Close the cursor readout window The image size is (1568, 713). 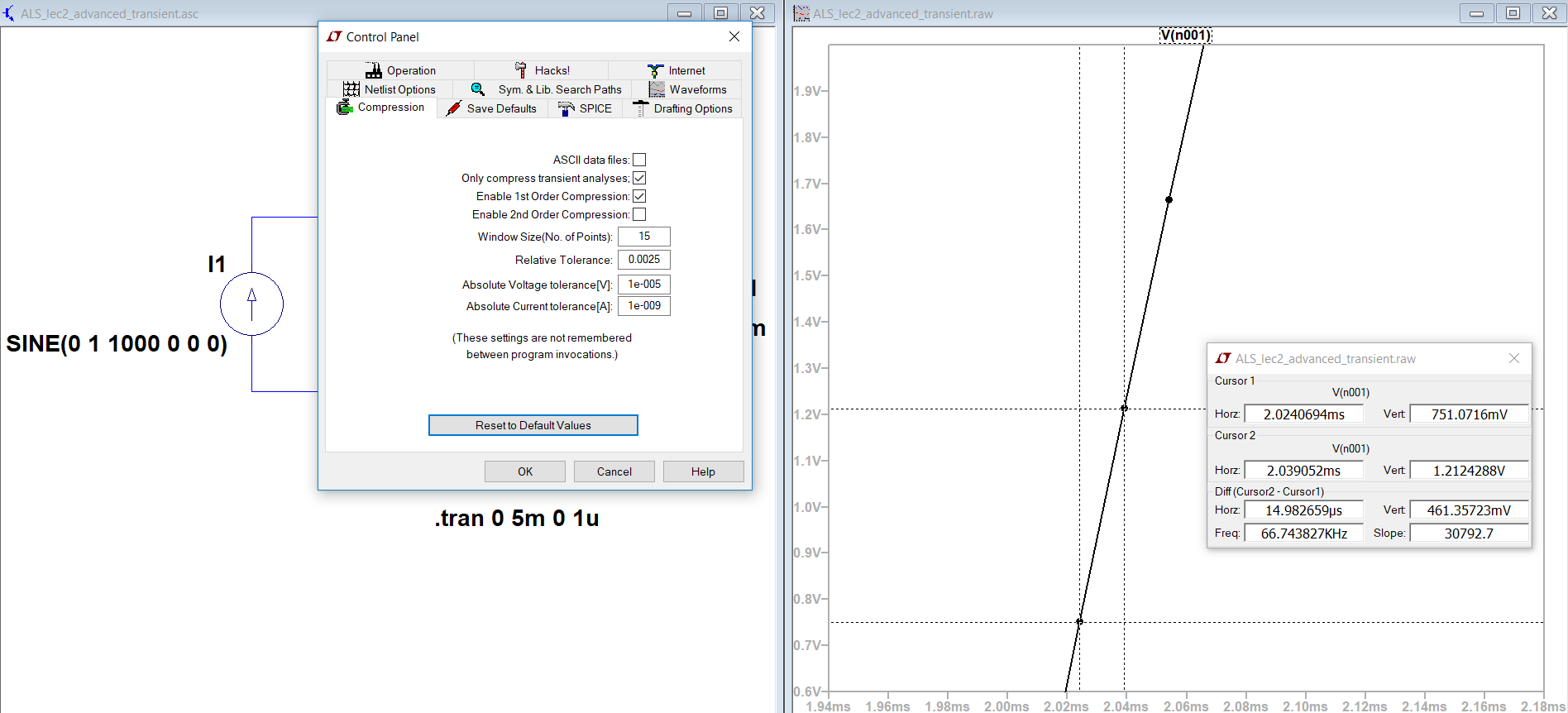pyautogui.click(x=1514, y=358)
